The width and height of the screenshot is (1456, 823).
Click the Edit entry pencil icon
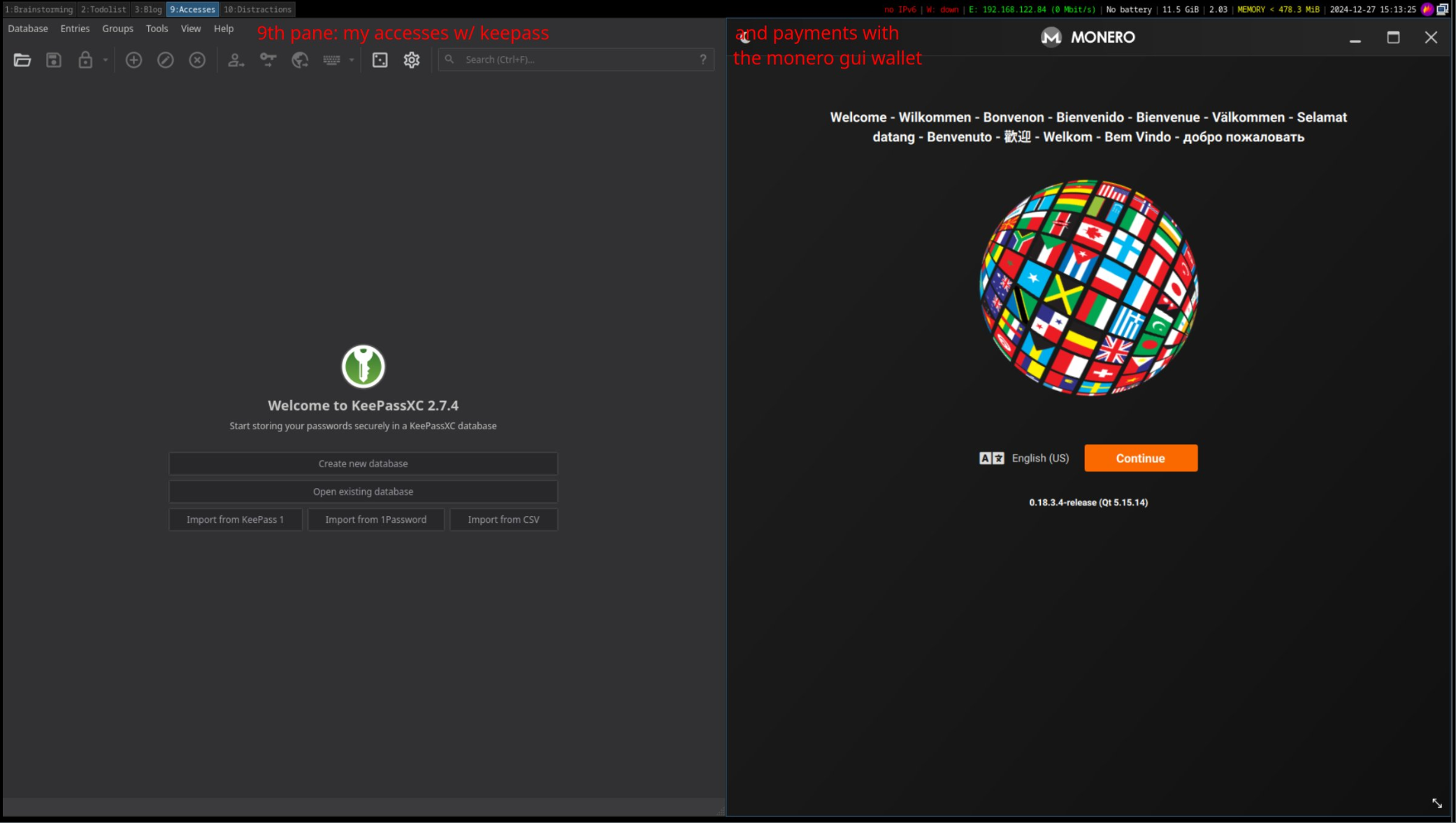pyautogui.click(x=166, y=60)
